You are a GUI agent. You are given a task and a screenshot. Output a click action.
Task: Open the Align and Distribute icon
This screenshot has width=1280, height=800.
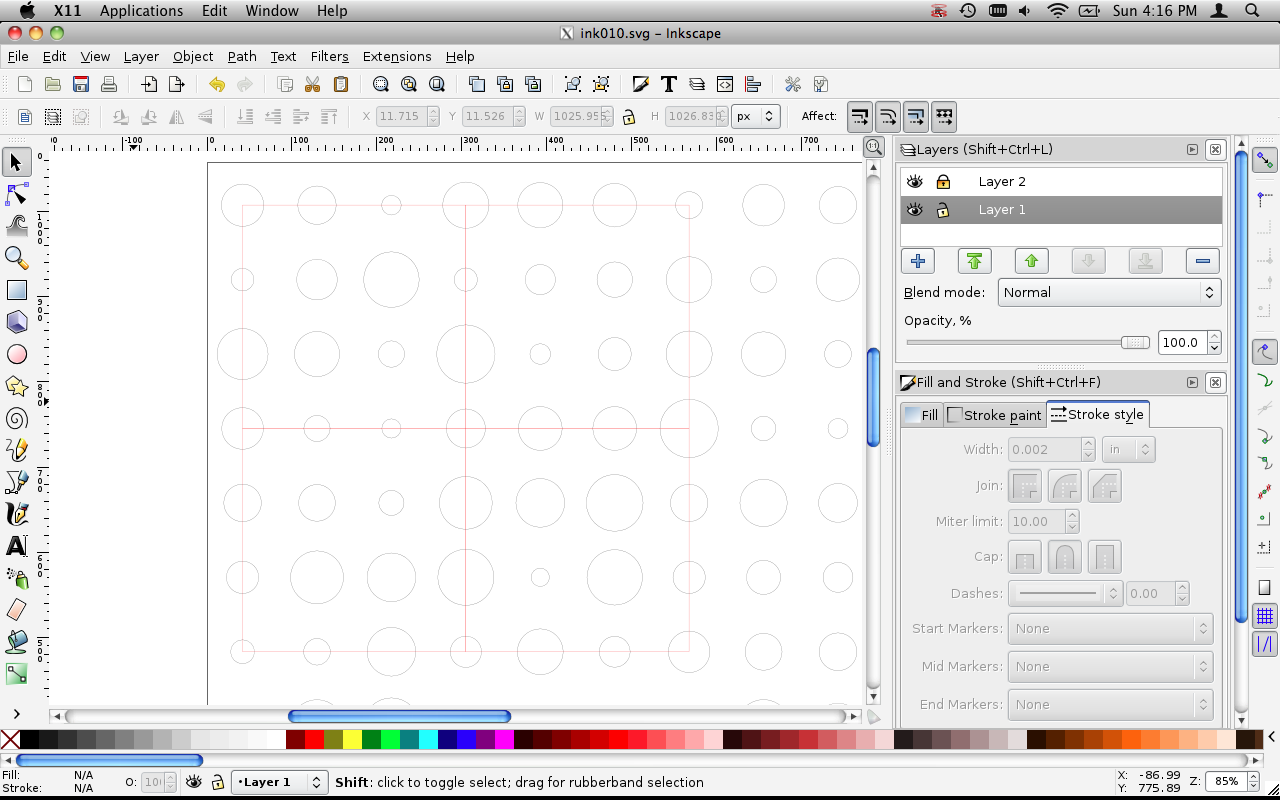753,84
